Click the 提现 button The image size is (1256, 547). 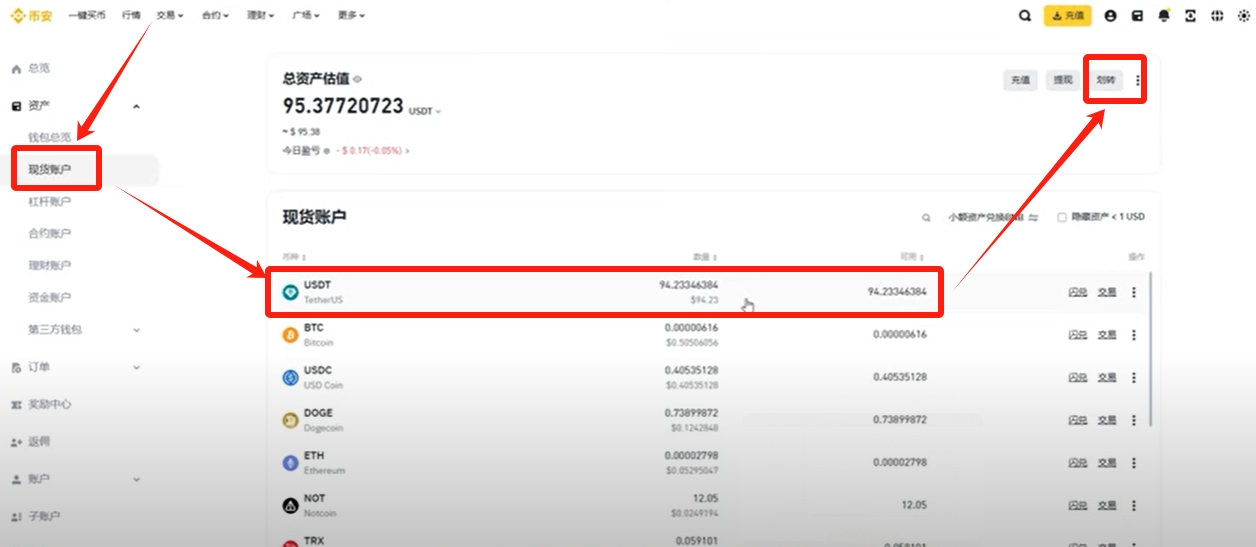coord(1062,81)
